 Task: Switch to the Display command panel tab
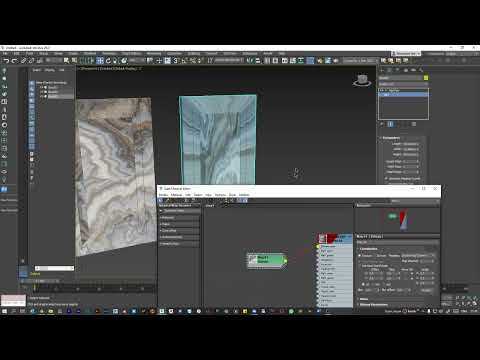coord(413,70)
